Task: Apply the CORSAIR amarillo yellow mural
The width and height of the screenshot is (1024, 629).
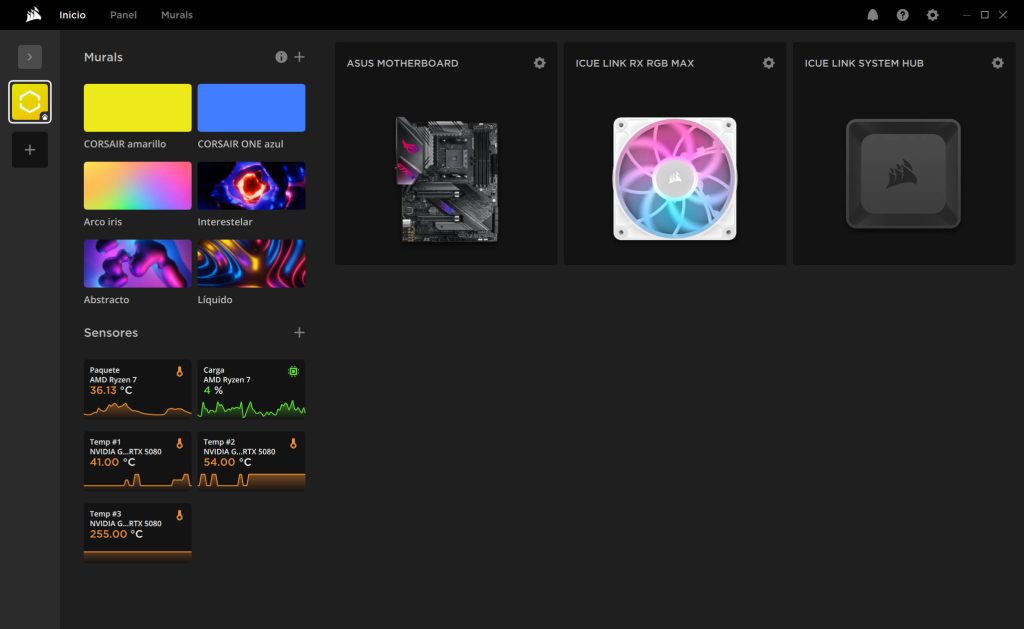Action: point(138,108)
